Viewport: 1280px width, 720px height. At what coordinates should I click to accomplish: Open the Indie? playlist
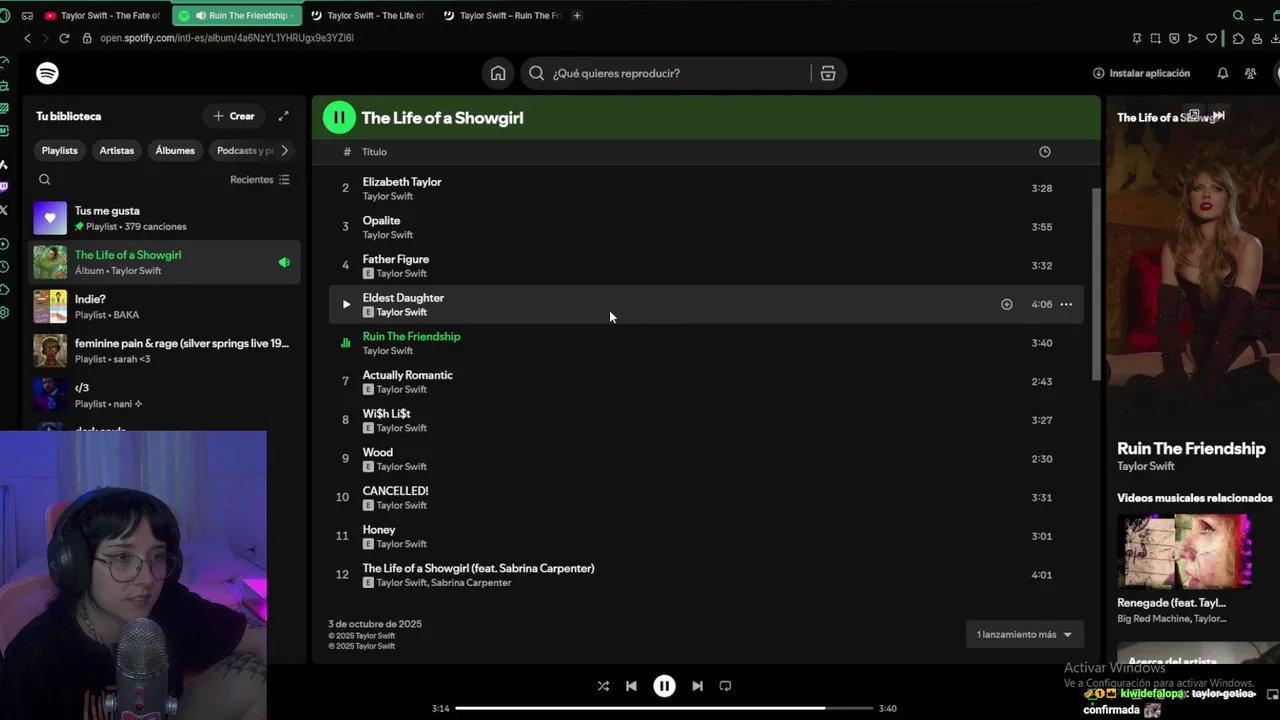click(x=165, y=306)
